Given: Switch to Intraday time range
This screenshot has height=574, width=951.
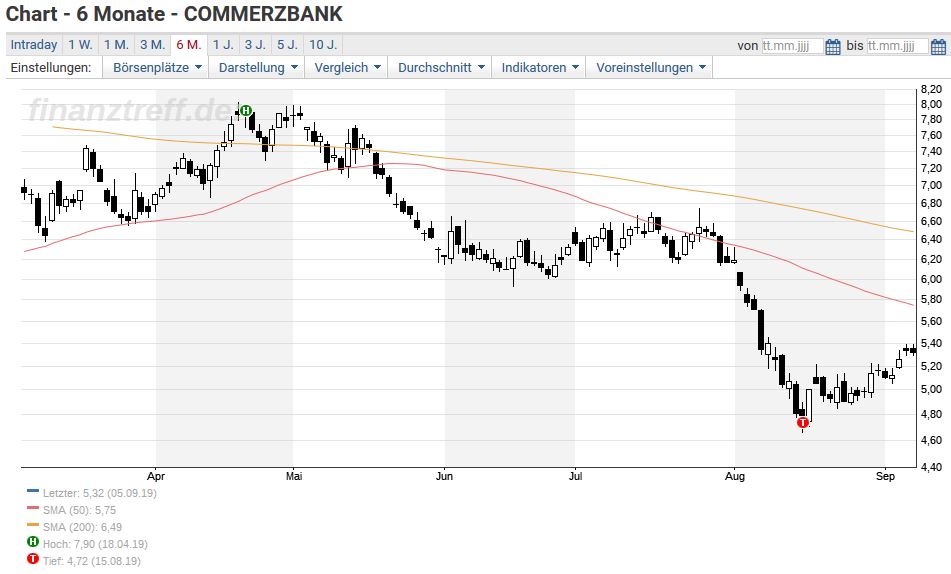Looking at the screenshot, I should tap(34, 45).
